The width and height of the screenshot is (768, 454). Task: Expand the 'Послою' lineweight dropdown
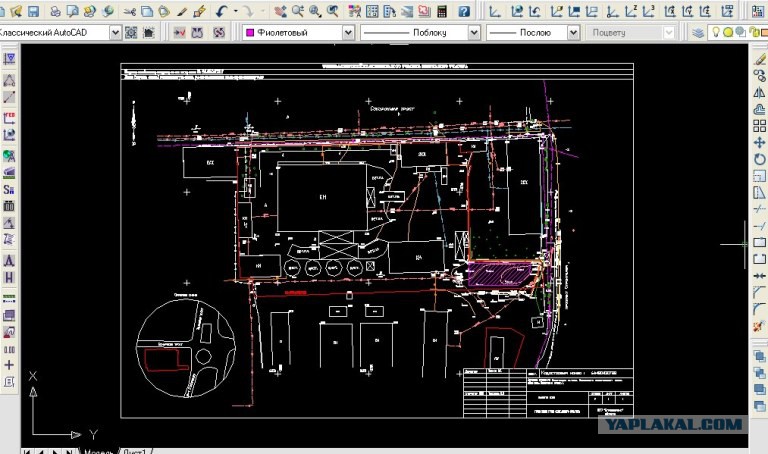573,33
